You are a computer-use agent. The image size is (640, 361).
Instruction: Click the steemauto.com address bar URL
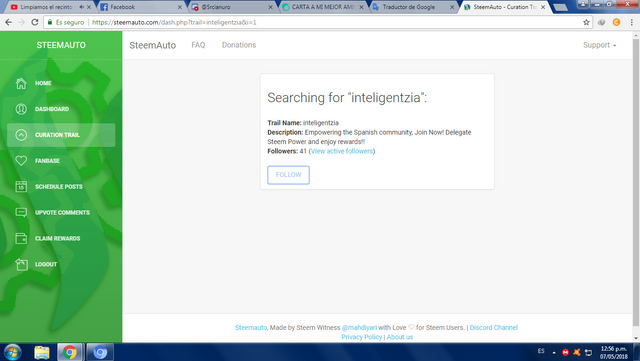click(174, 22)
